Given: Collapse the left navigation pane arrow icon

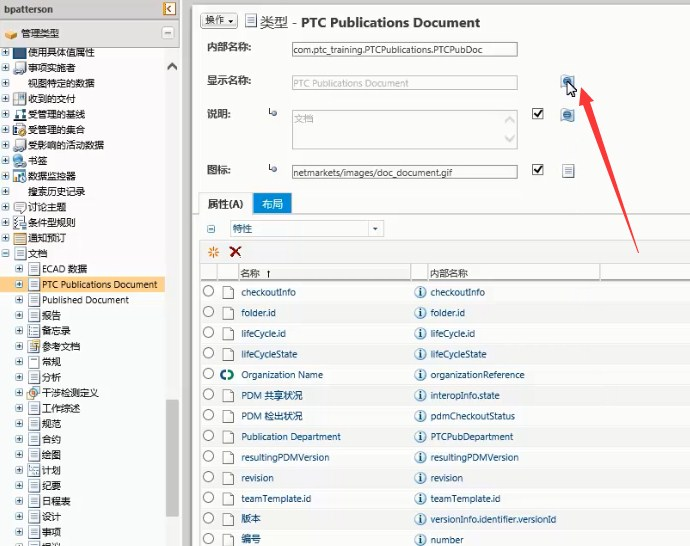Looking at the screenshot, I should pyautogui.click(x=169, y=8).
